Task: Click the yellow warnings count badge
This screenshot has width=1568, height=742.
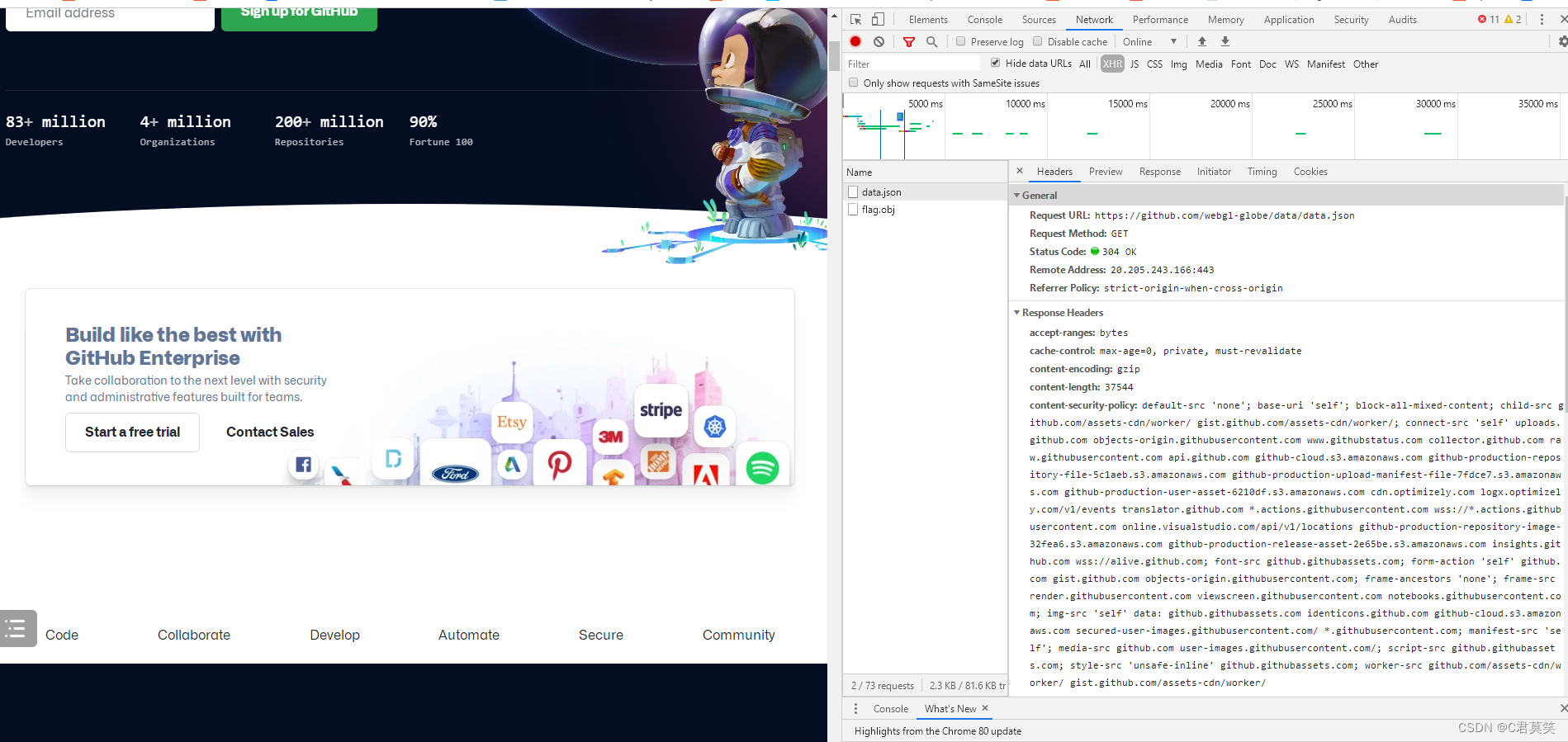Action: (x=1513, y=19)
